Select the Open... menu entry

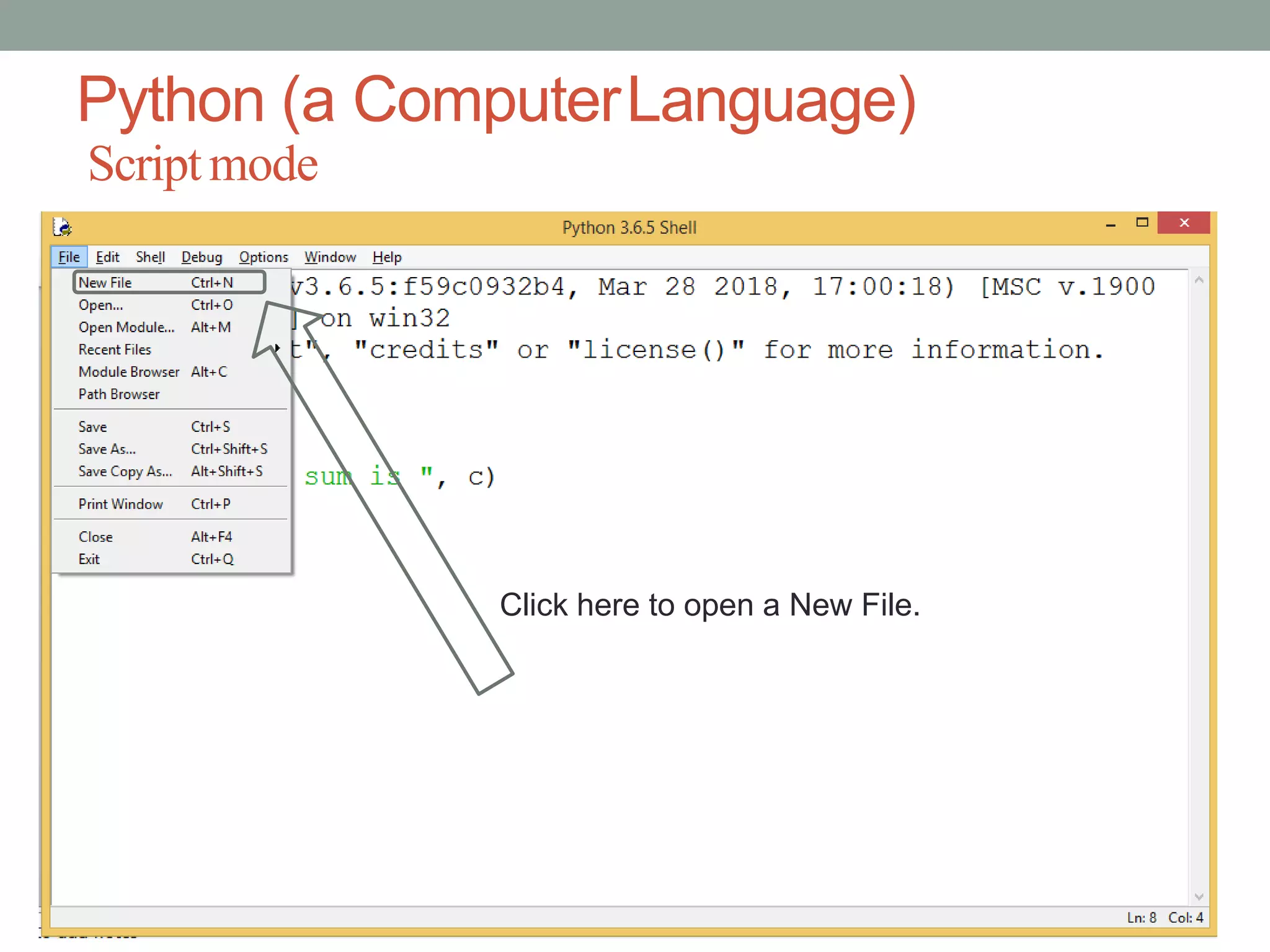tap(170, 305)
